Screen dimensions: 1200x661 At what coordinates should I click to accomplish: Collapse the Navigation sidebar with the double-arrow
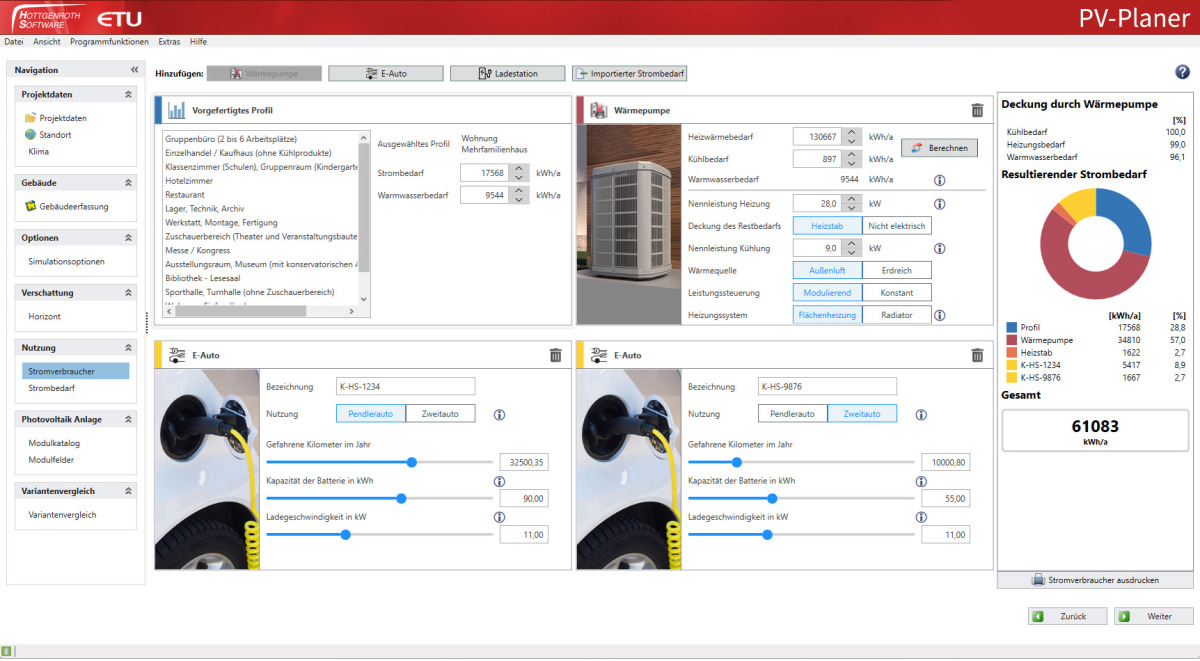pos(136,69)
